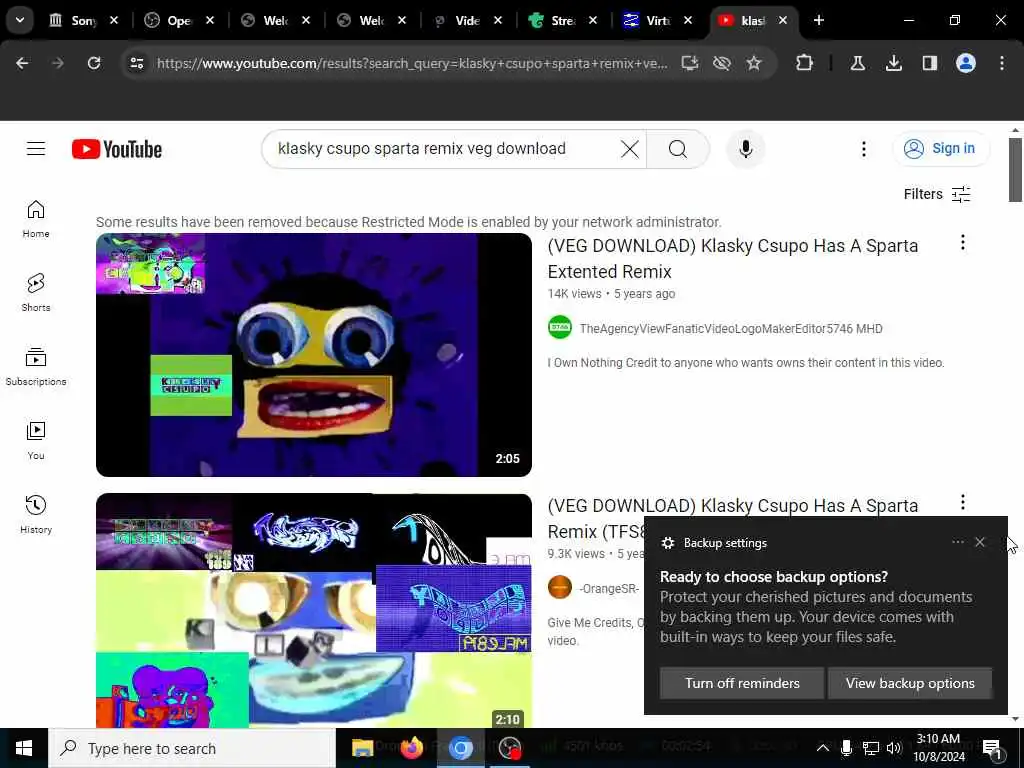Play the 2:10 video thumbnail
The height and width of the screenshot is (768, 1024).
click(x=313, y=610)
